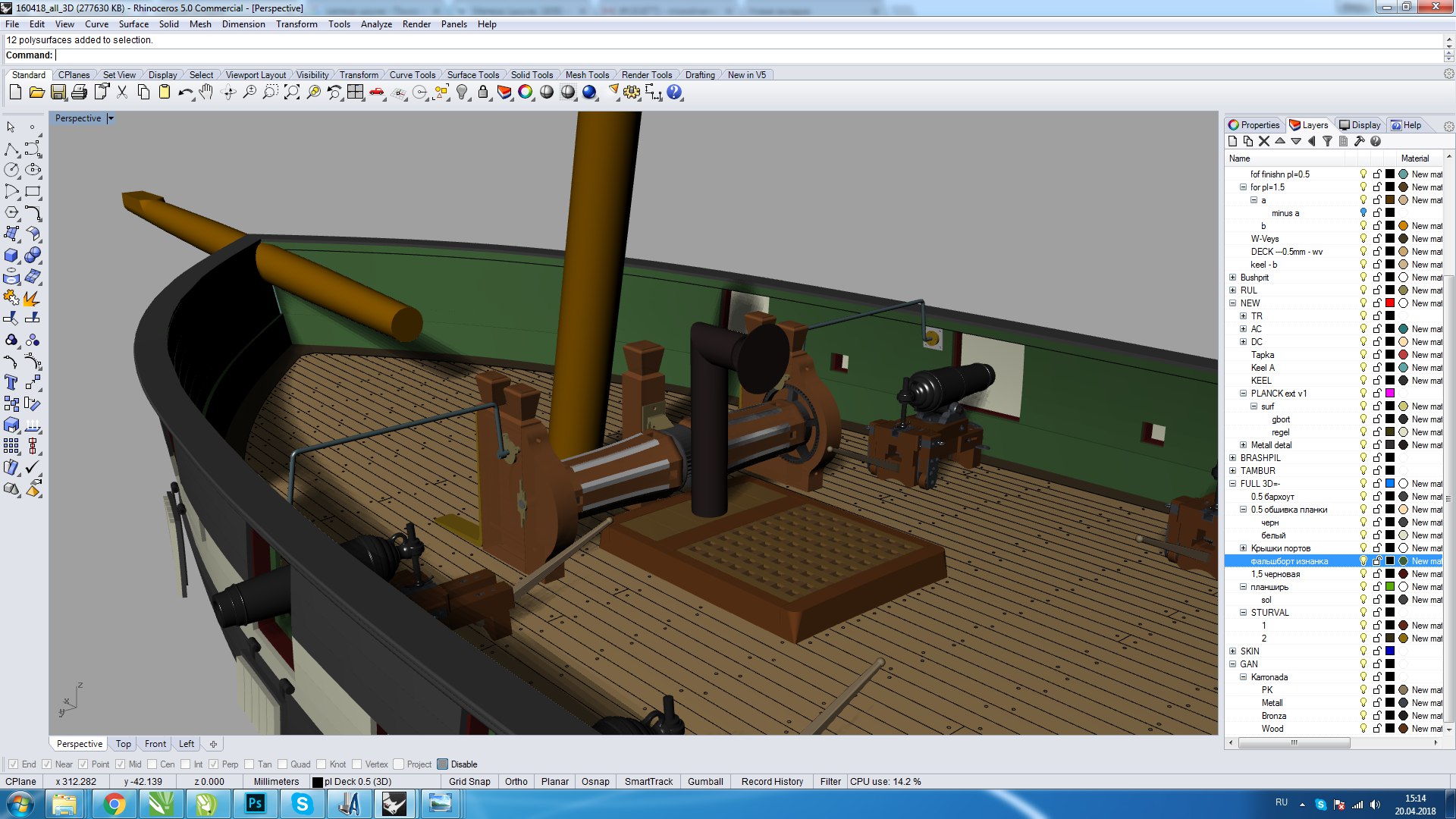Image resolution: width=1456 pixels, height=819 pixels.
Task: Toggle Gumball in status bar
Action: [x=705, y=782]
